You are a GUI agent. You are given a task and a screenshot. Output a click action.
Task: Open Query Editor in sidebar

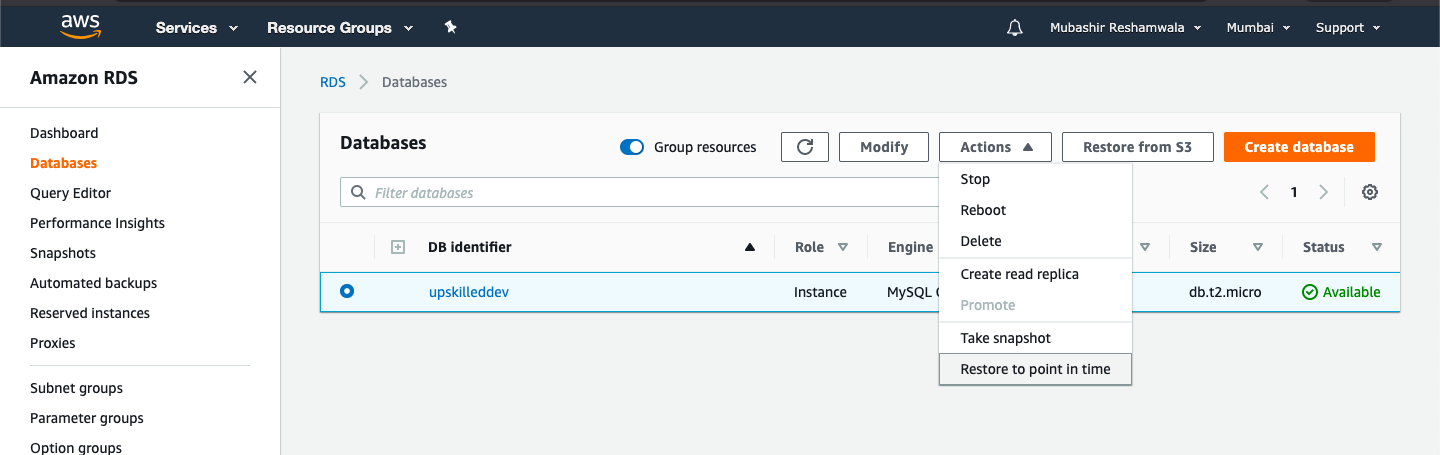click(x=70, y=193)
